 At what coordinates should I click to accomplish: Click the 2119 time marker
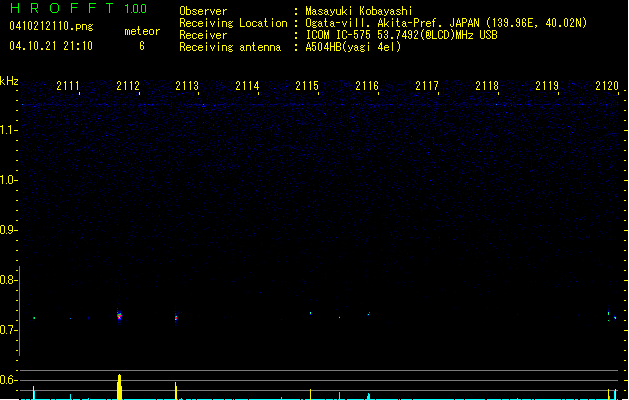(547, 86)
